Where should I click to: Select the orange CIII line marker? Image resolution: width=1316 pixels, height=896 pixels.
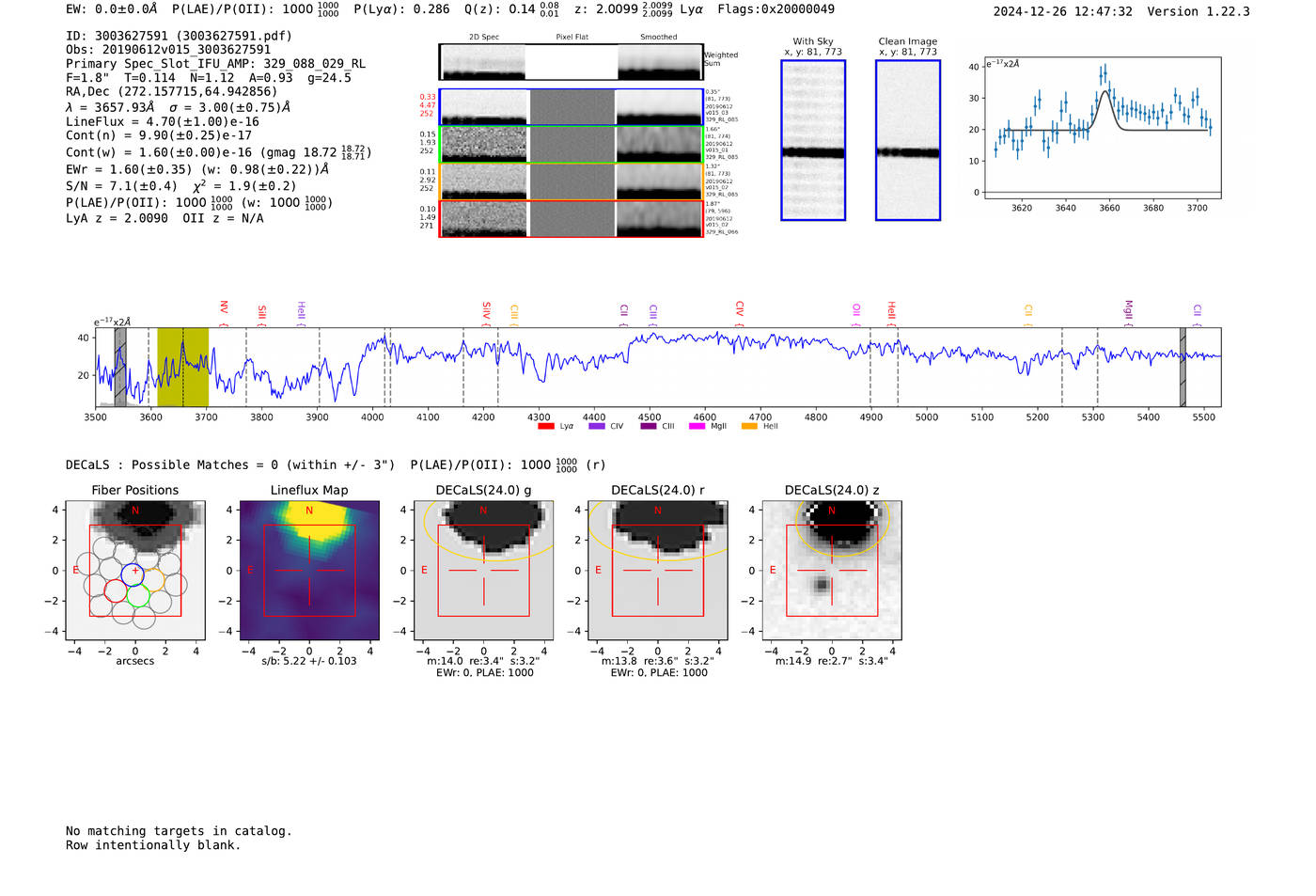tap(514, 315)
